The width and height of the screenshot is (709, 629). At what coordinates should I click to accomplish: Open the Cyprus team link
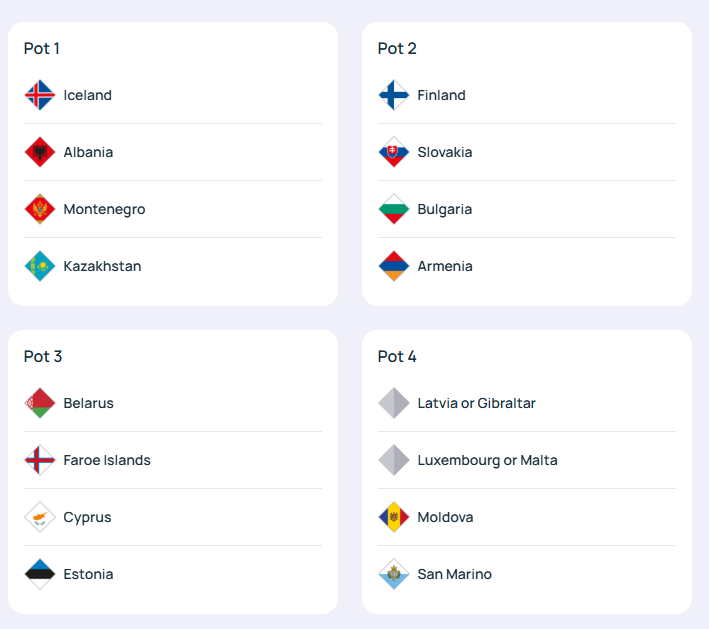point(87,517)
